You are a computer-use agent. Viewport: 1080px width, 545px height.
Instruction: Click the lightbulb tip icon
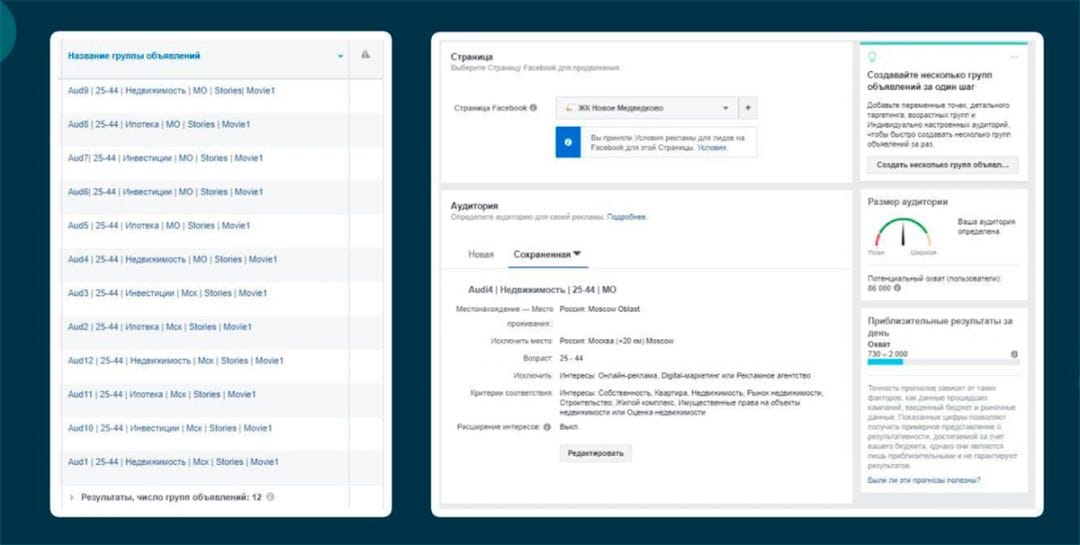pos(871,57)
